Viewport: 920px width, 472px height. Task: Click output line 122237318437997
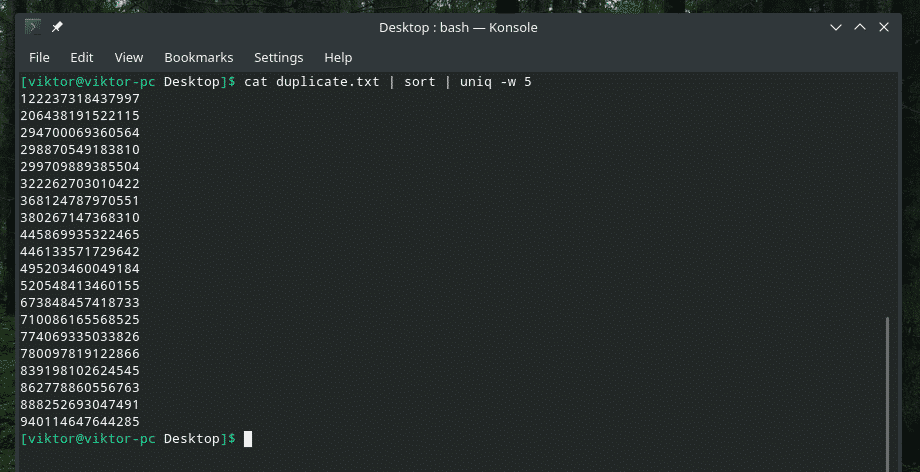80,98
